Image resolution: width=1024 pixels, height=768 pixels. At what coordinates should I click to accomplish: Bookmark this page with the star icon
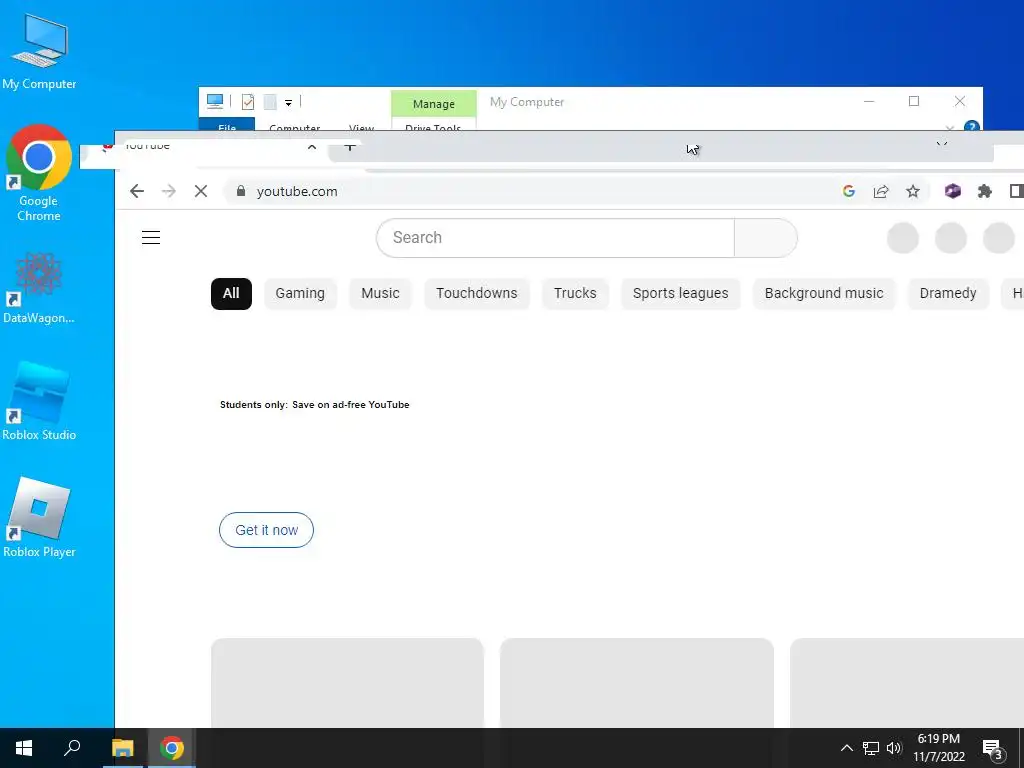point(912,191)
